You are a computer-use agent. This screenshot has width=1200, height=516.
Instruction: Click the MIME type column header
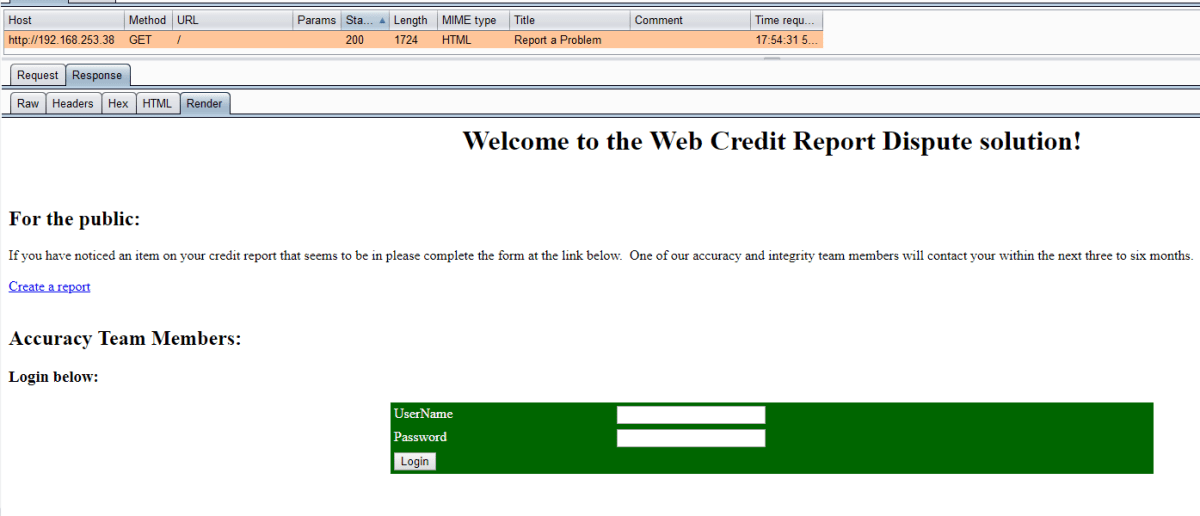[x=472, y=20]
